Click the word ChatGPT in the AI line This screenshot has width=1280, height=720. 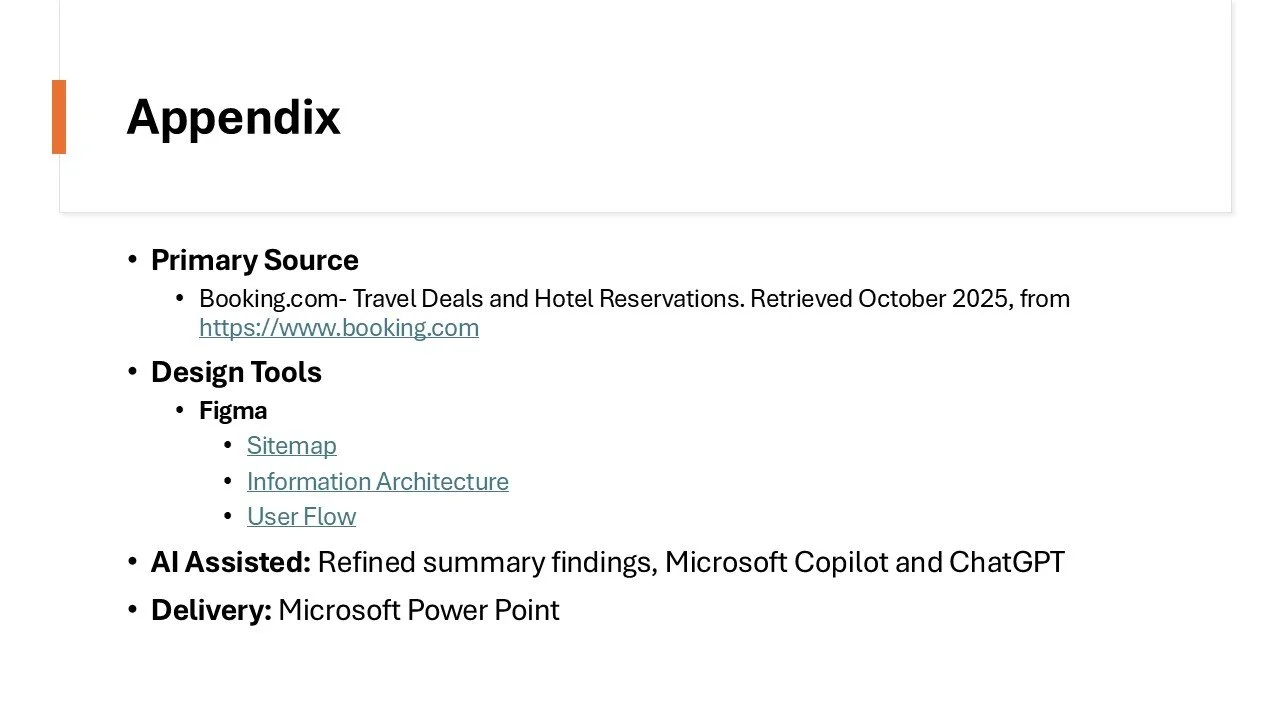(1006, 562)
